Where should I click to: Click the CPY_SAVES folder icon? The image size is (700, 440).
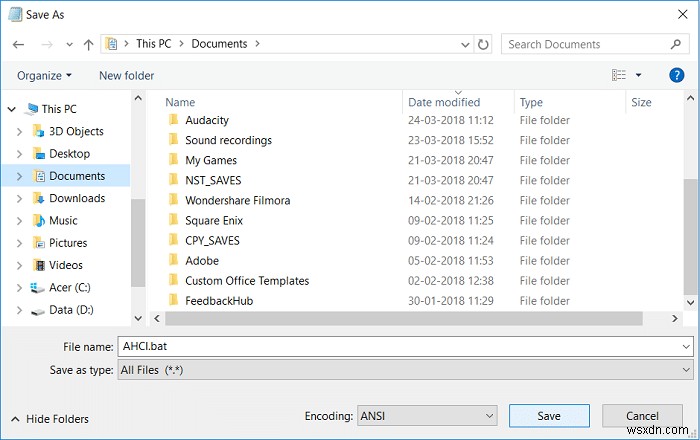pyautogui.click(x=174, y=240)
